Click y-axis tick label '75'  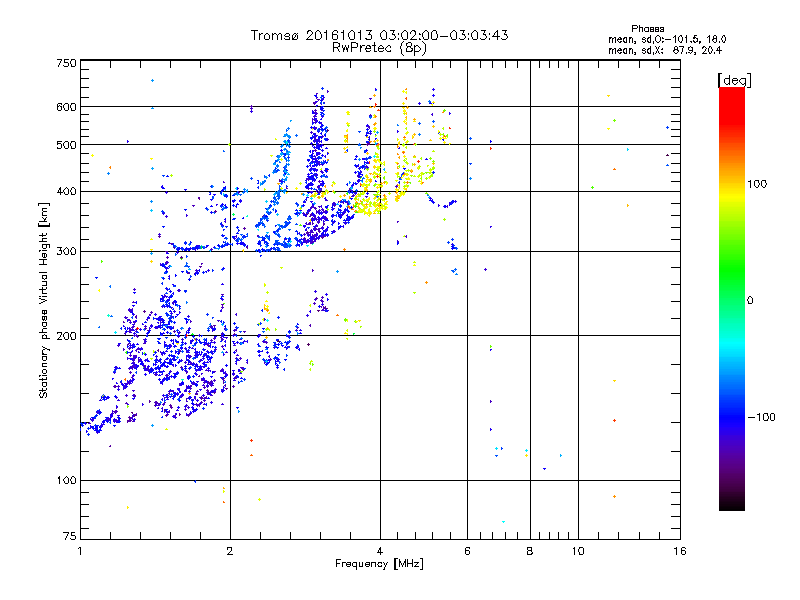pos(70,536)
